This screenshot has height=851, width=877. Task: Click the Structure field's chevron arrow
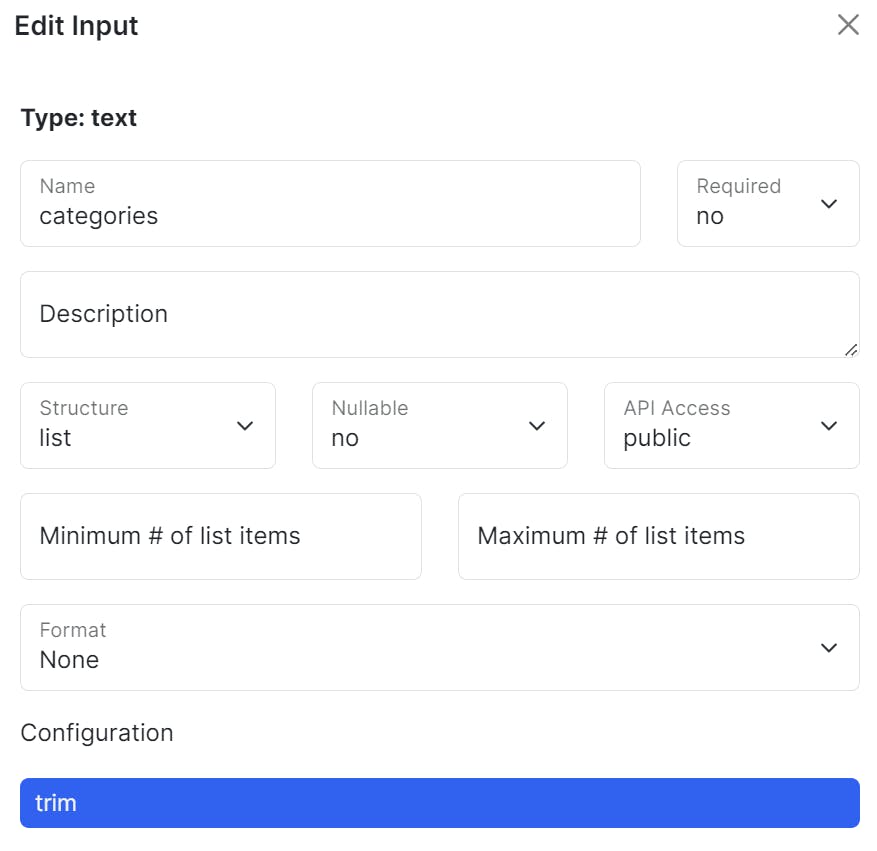(x=245, y=426)
